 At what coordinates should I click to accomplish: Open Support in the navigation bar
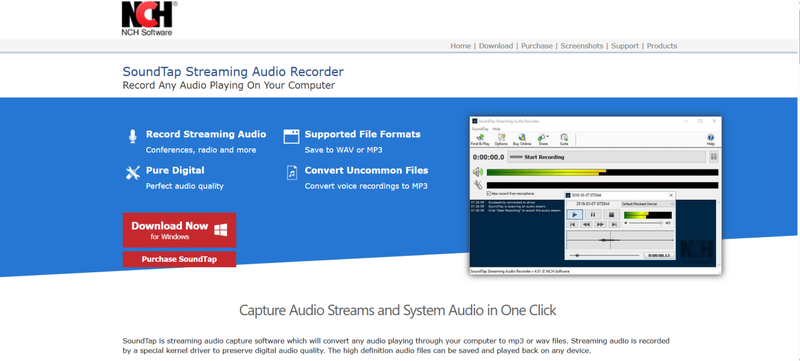point(624,45)
